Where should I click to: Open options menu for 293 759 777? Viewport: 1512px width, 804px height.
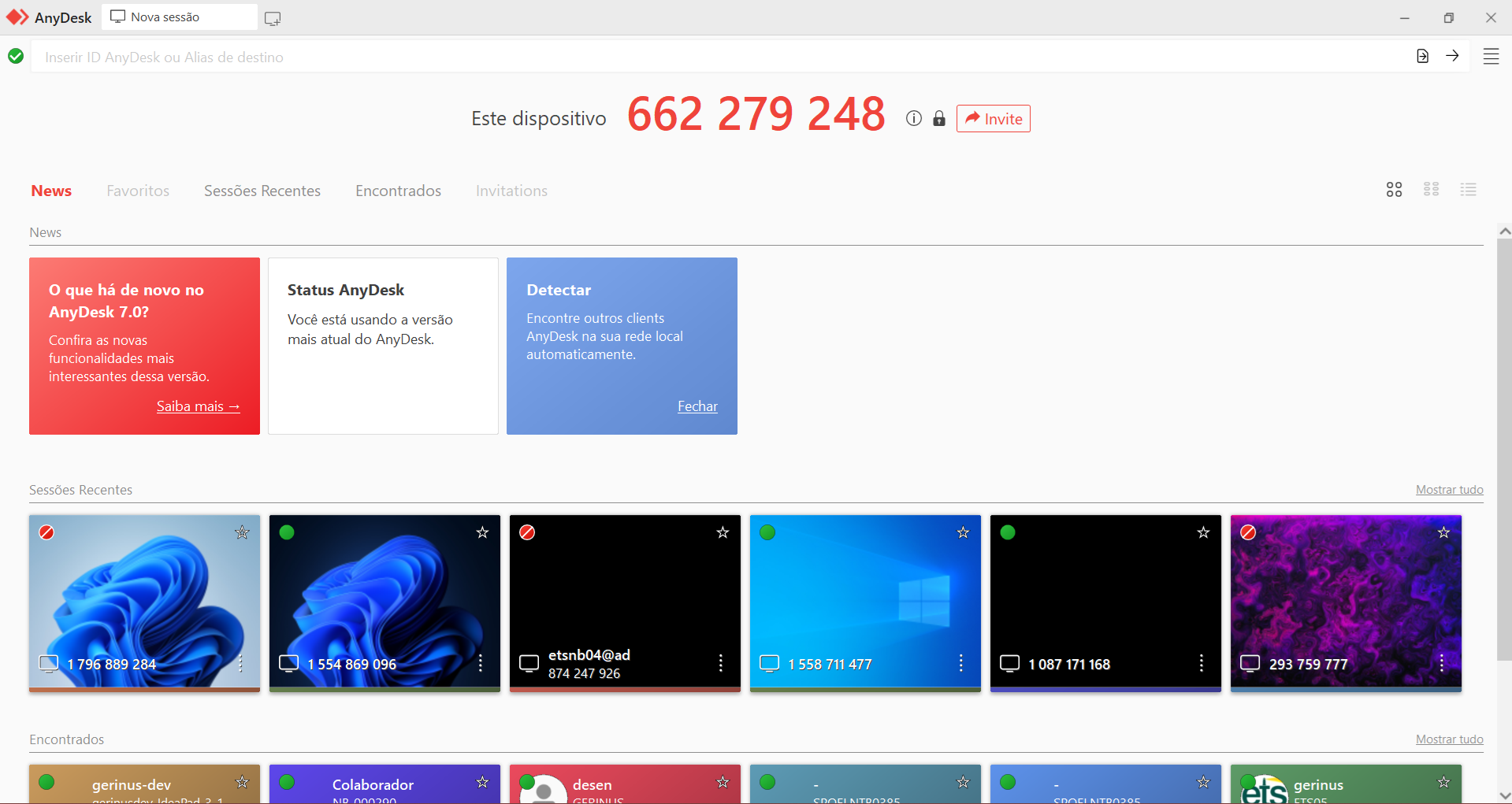pyautogui.click(x=1442, y=663)
